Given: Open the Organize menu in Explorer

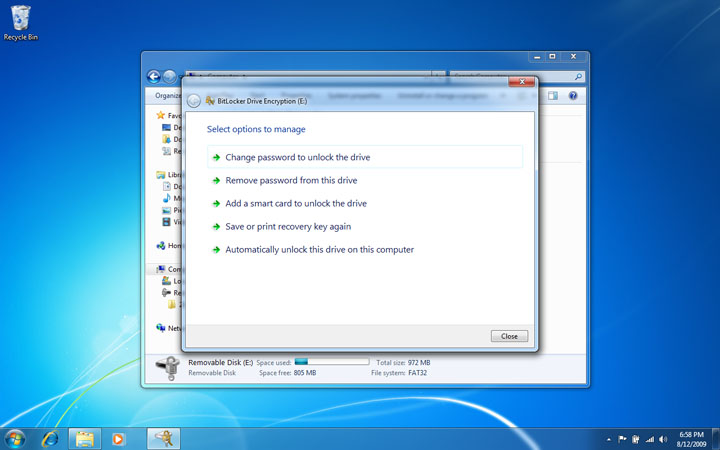Looking at the screenshot, I should pos(167,96).
